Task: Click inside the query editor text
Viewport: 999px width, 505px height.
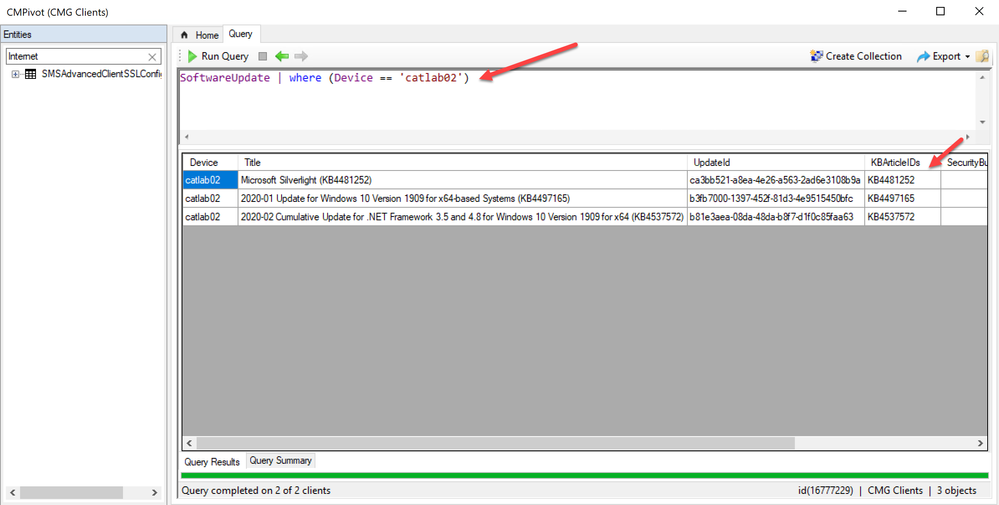Action: [x=324, y=78]
